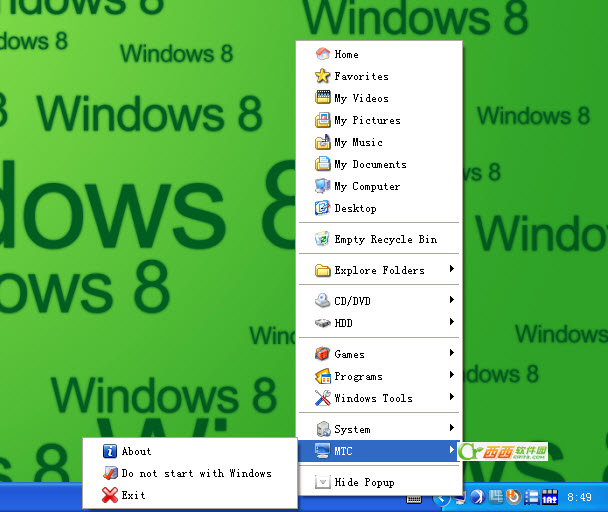Toggle Do not start with Windows
608x512 pixels.
(190, 473)
